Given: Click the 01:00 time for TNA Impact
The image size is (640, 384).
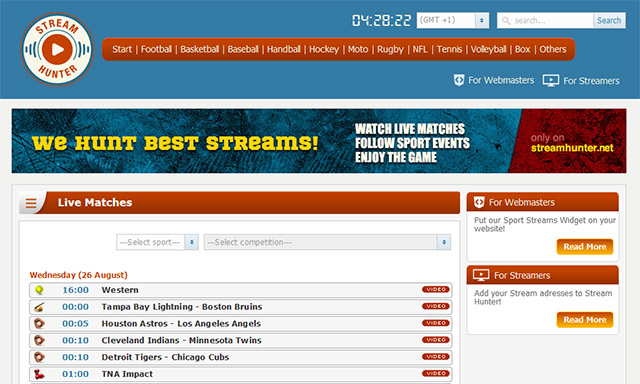Looking at the screenshot, I should pyautogui.click(x=75, y=374).
